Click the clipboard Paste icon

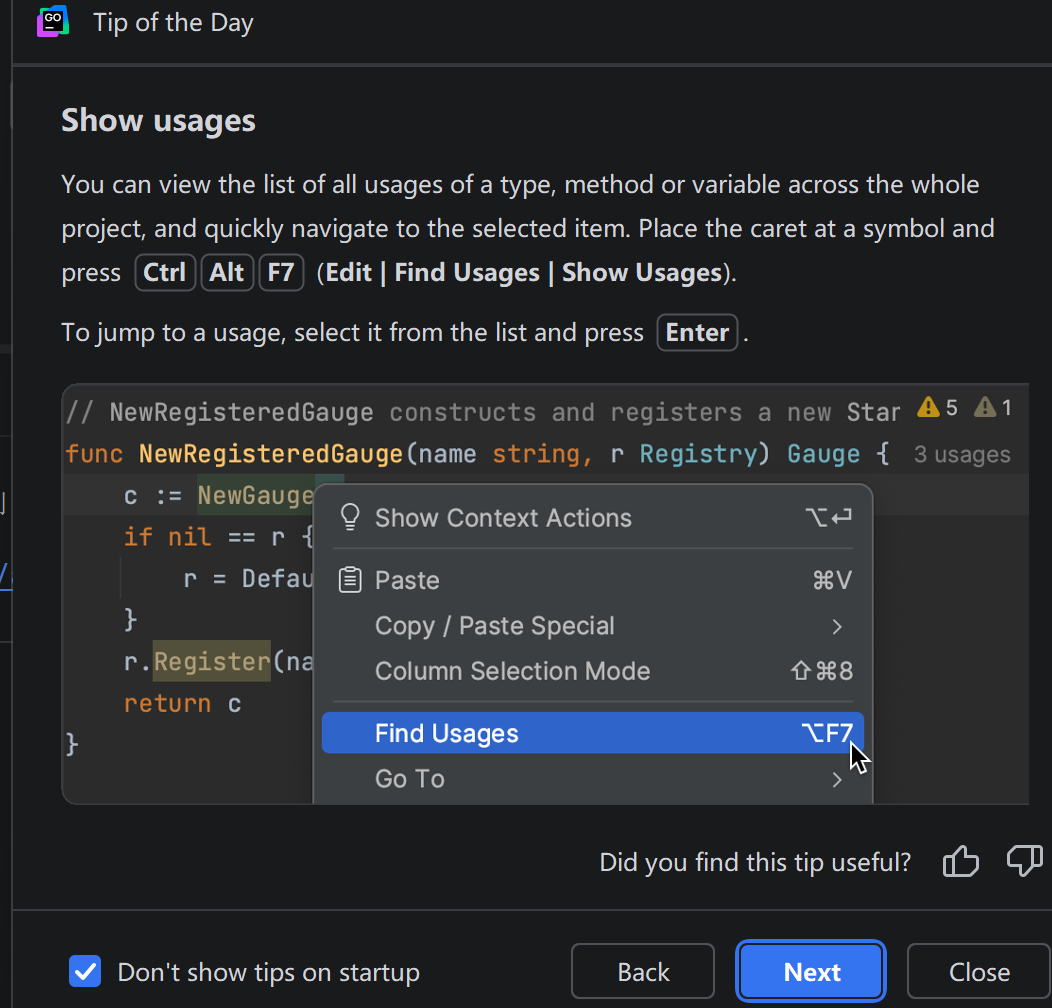click(x=350, y=580)
